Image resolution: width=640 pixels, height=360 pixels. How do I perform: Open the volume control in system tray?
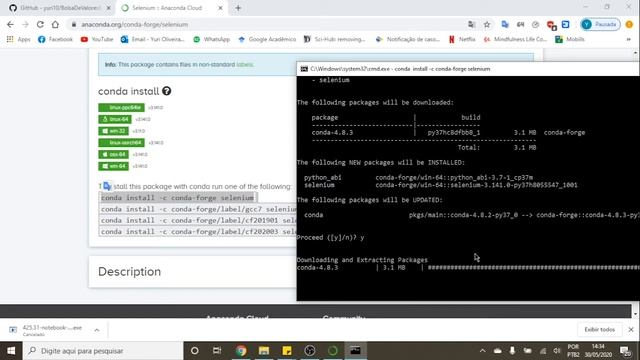click(x=557, y=351)
